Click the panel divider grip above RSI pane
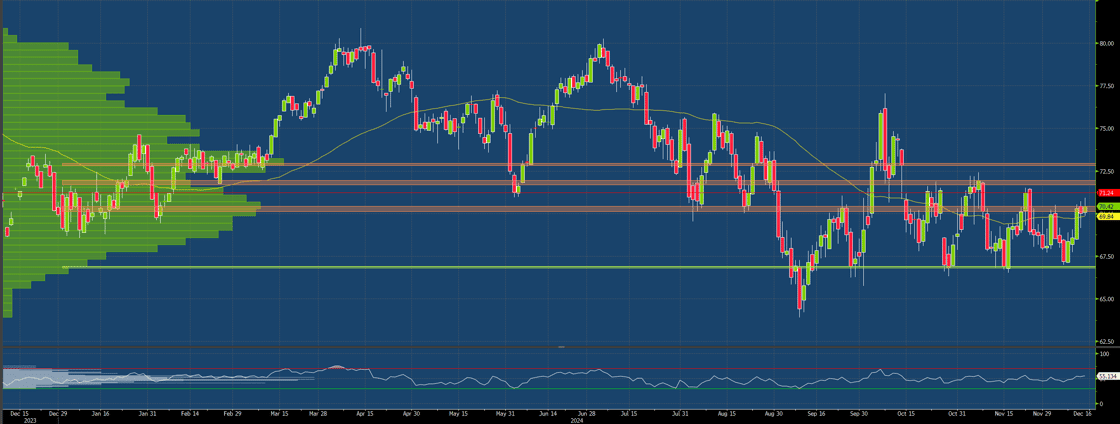Viewport: 1120px width, 424px height. [x=561, y=347]
